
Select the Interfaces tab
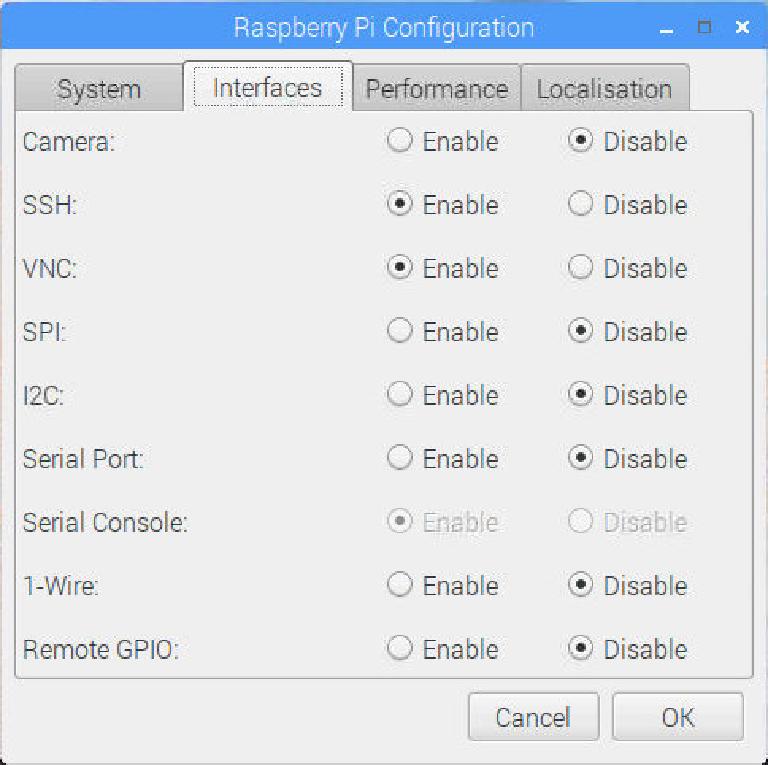pos(267,88)
